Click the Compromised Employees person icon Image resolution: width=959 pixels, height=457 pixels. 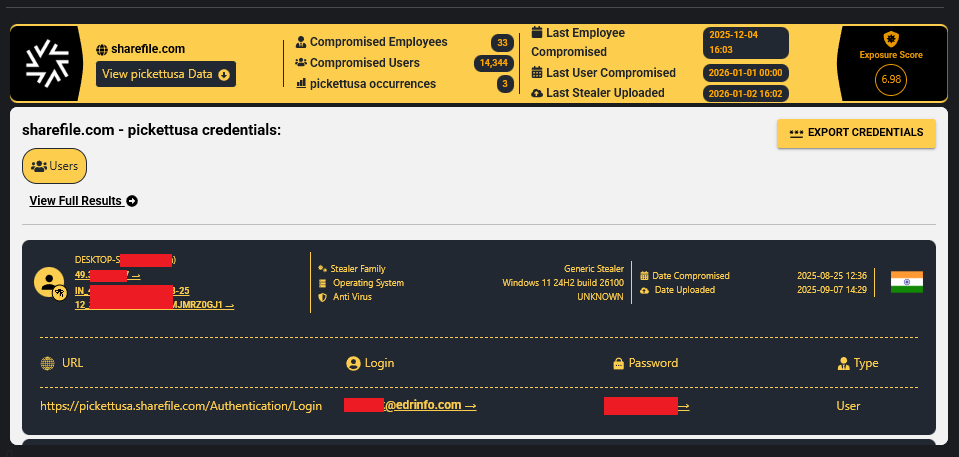(x=301, y=43)
